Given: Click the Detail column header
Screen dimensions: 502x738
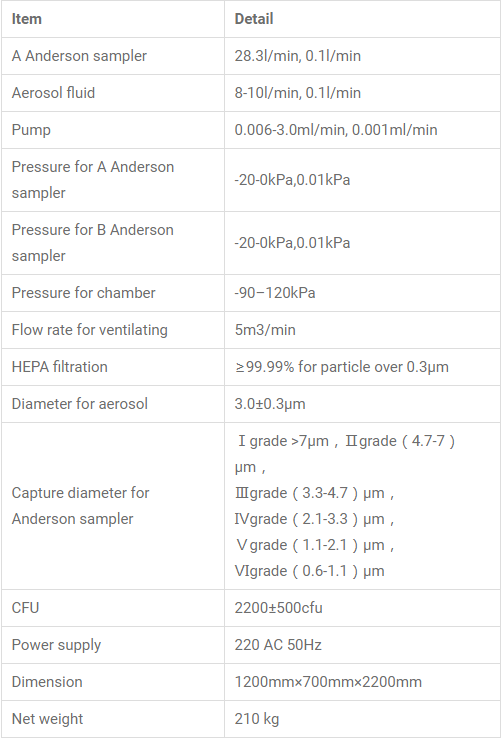Looking at the screenshot, I should coord(254,19).
